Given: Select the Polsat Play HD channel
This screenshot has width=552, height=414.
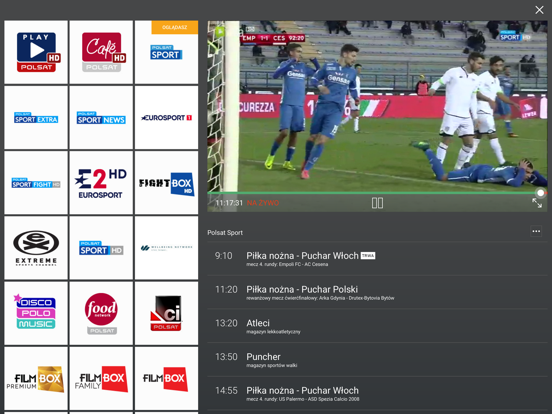Looking at the screenshot, I should [x=36, y=52].
